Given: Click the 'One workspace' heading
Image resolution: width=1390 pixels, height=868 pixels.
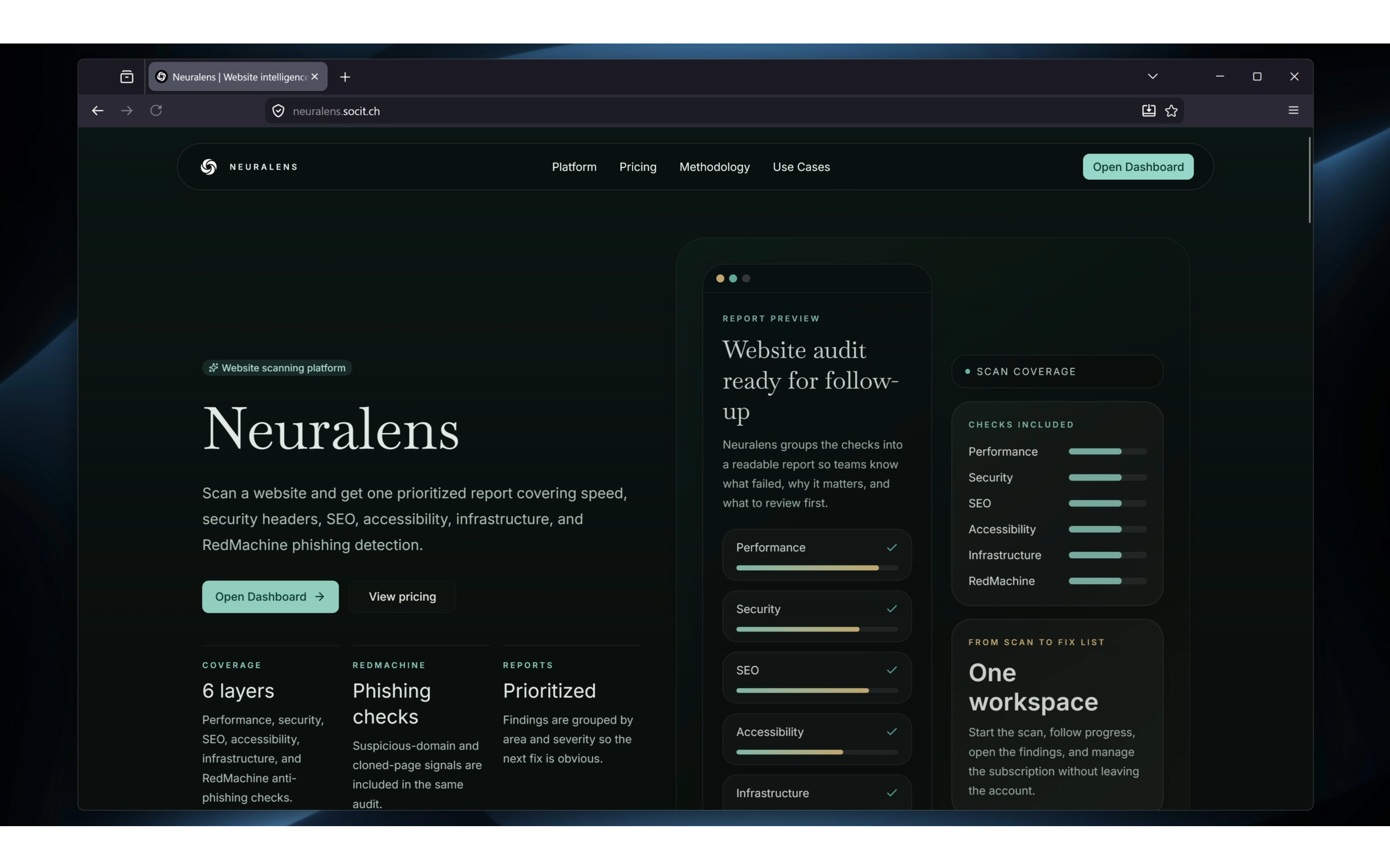Looking at the screenshot, I should pyautogui.click(x=1033, y=687).
